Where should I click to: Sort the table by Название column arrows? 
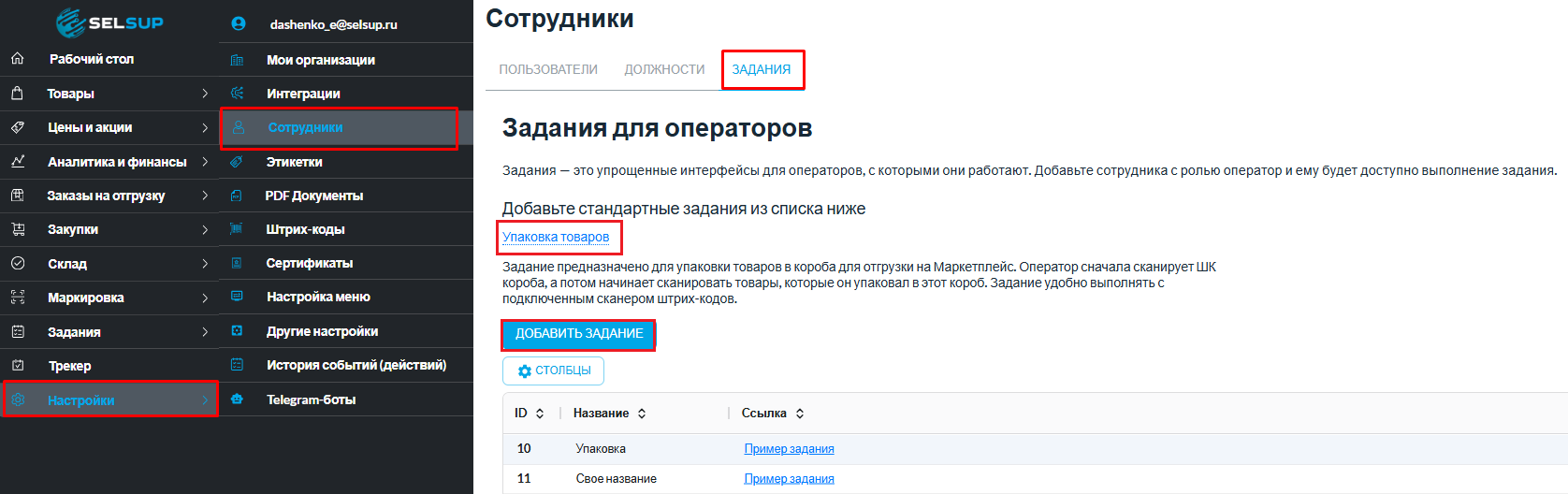(x=642, y=414)
